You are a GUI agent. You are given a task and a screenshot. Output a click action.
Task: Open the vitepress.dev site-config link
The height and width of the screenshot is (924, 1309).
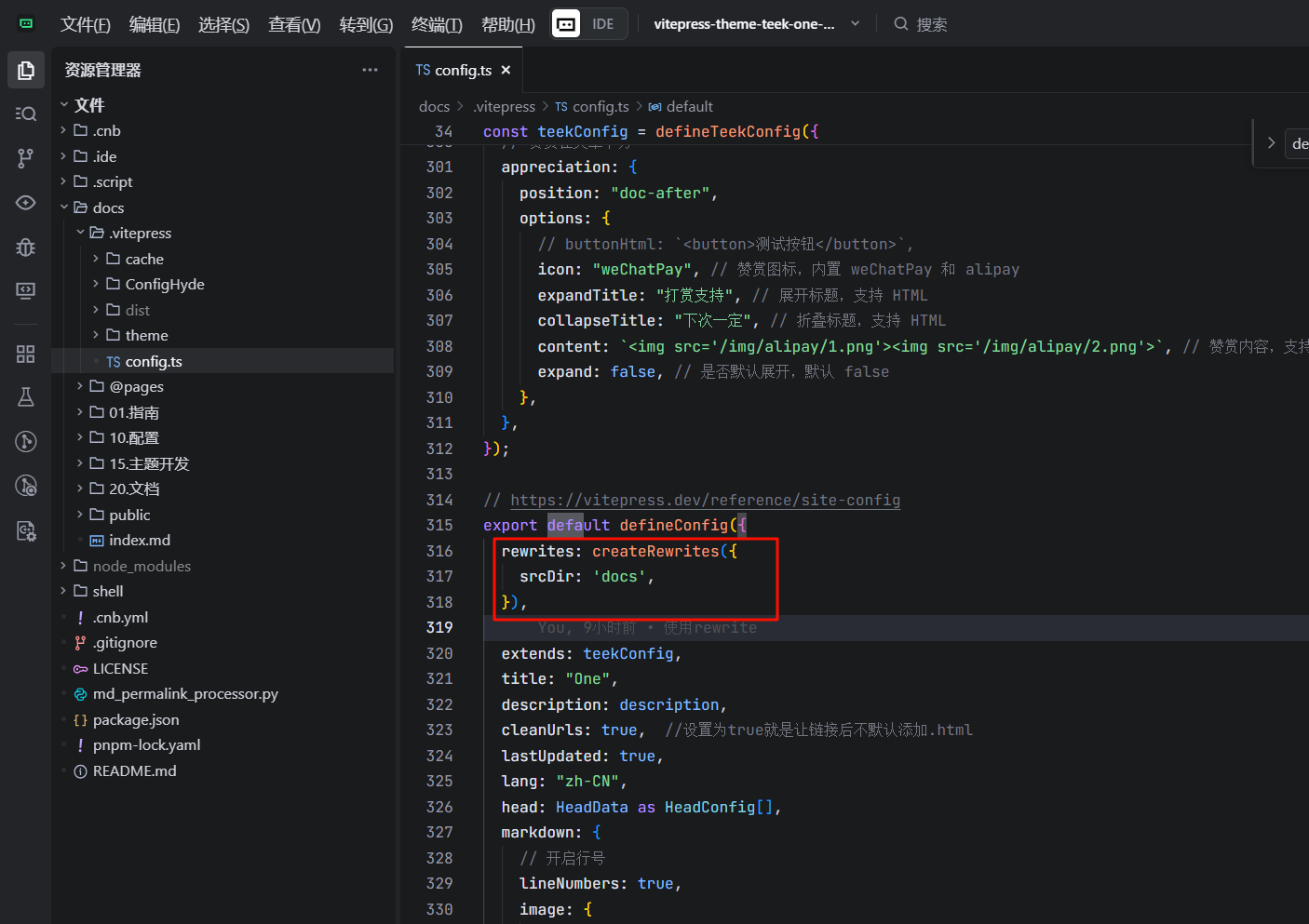tap(705, 500)
